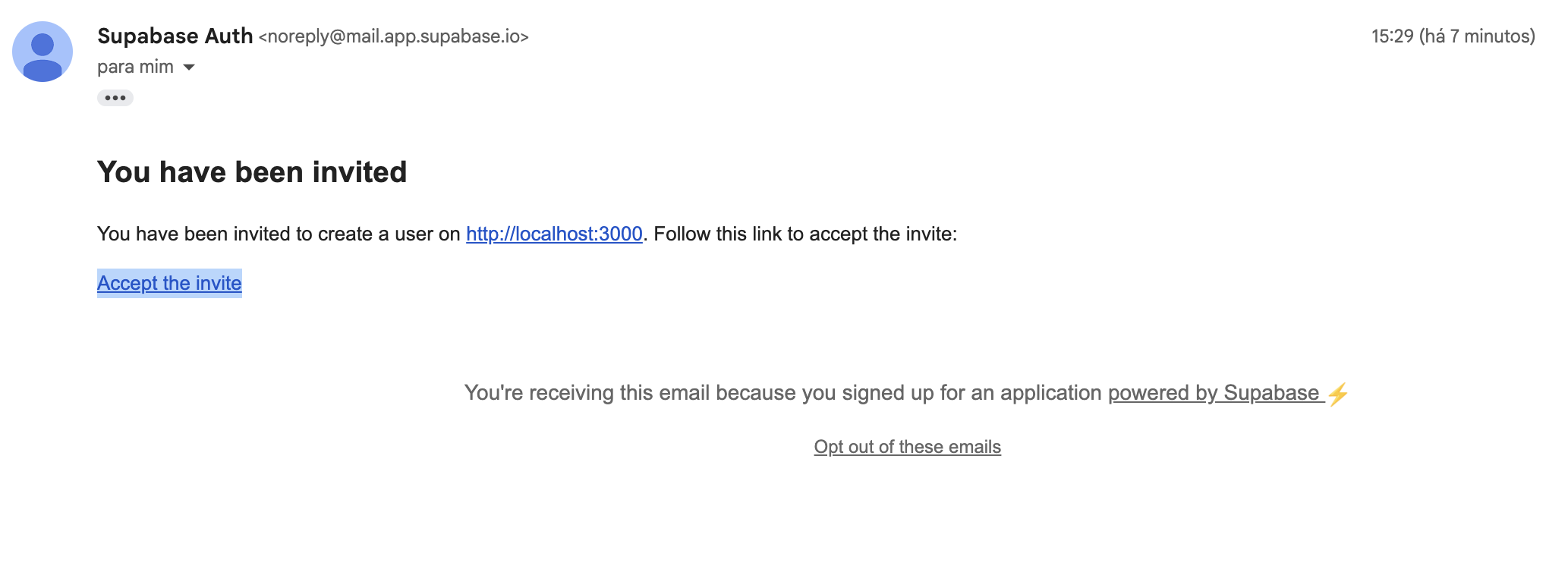Expand recipient details arrow next to para mim
The height and width of the screenshot is (569, 1568).
tap(189, 68)
